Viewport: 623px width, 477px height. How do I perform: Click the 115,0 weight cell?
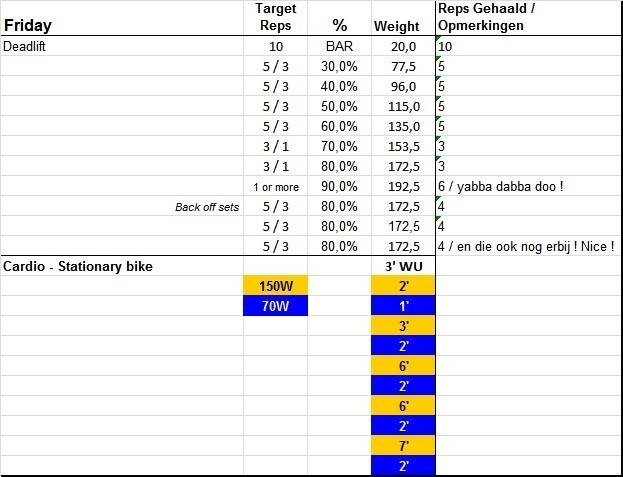coord(400,106)
